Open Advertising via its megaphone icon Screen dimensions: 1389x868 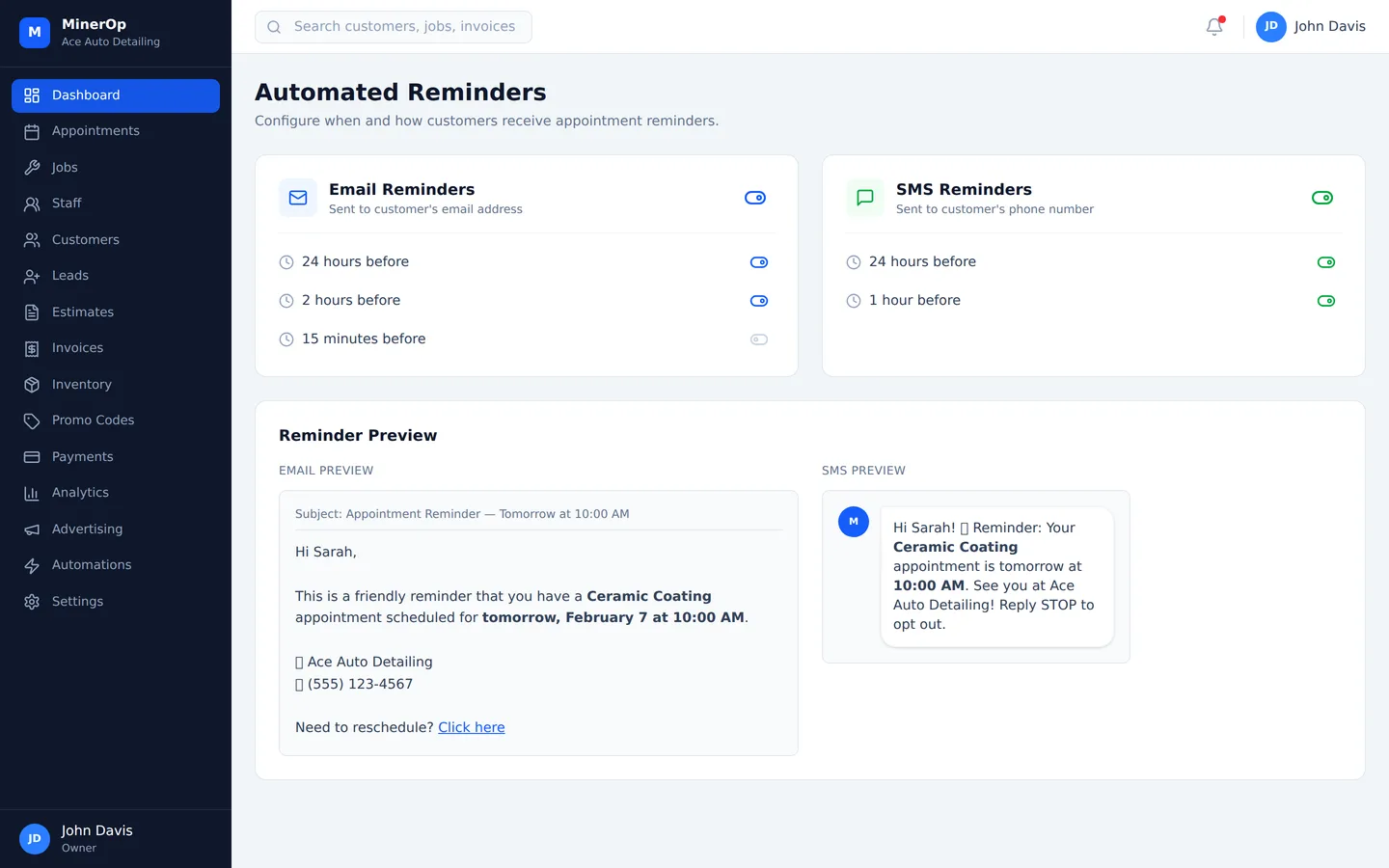32,529
